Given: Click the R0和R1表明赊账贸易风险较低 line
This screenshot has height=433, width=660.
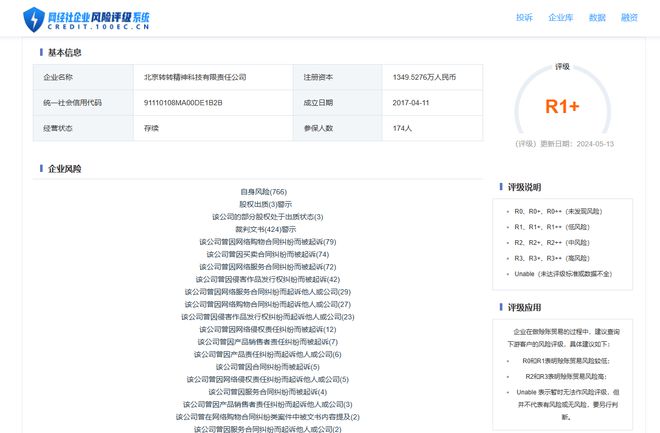Looking at the screenshot, I should pos(566,361).
